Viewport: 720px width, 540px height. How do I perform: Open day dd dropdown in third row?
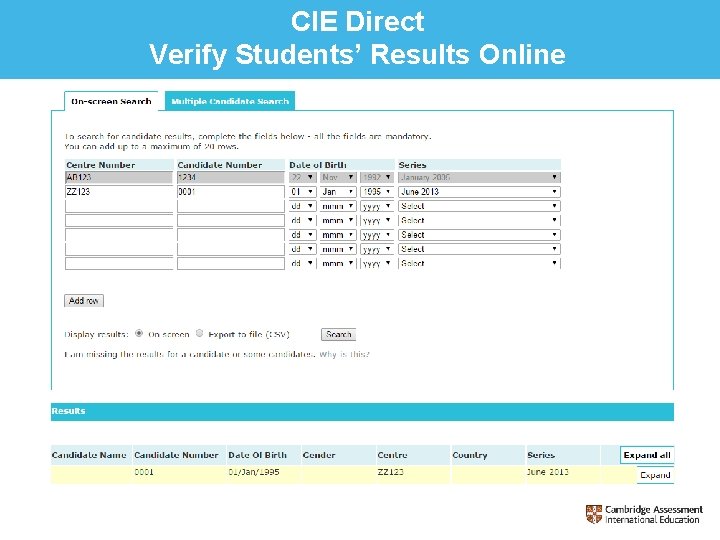(x=303, y=206)
